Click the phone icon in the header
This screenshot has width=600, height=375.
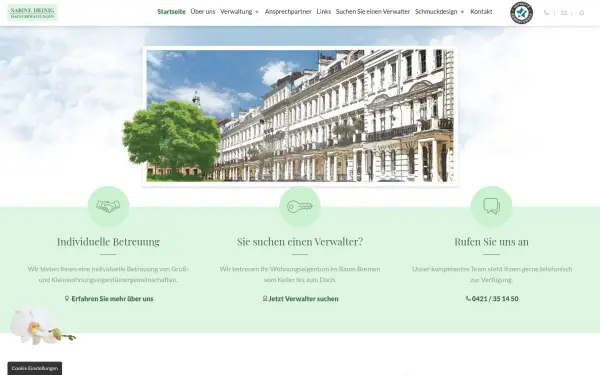click(546, 13)
